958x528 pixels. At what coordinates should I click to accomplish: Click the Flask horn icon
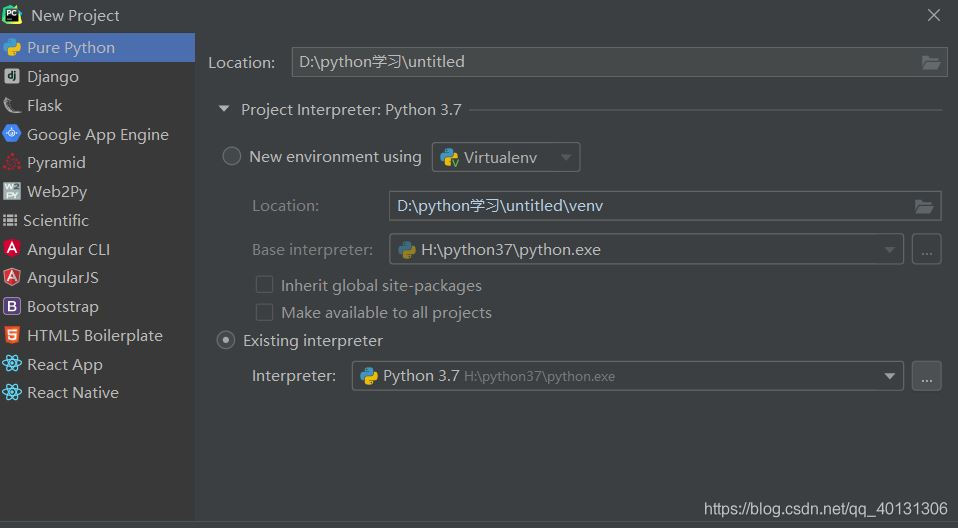pos(12,105)
